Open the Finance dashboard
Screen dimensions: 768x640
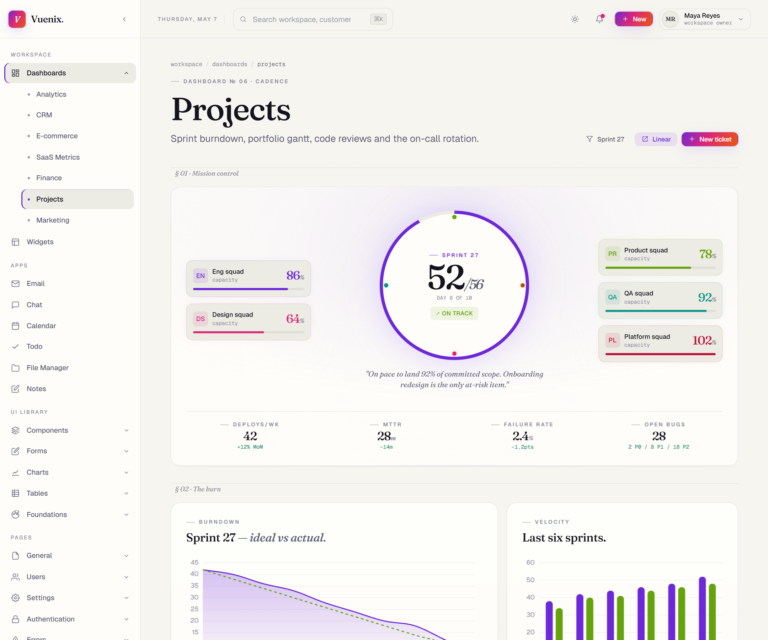[x=77, y=178]
